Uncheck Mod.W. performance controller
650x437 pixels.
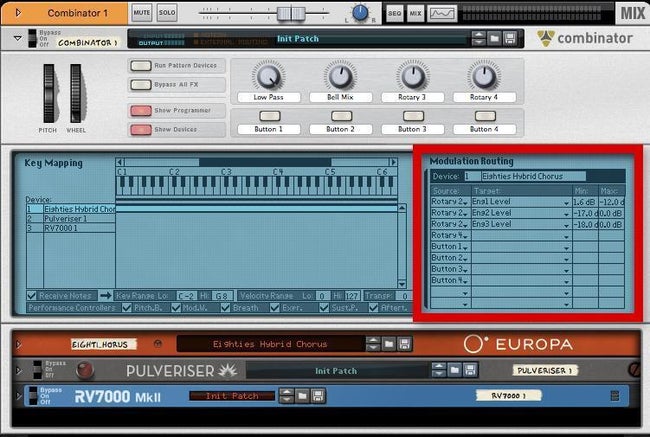pos(176,308)
